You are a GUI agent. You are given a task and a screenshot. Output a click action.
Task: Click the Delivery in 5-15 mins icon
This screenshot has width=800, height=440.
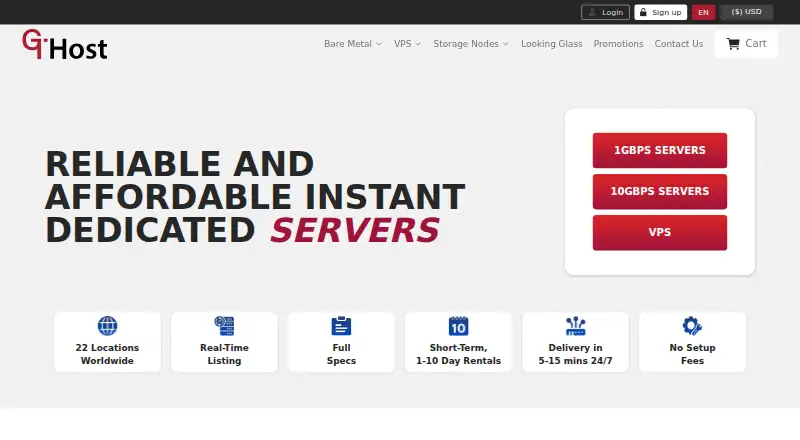coord(576,326)
